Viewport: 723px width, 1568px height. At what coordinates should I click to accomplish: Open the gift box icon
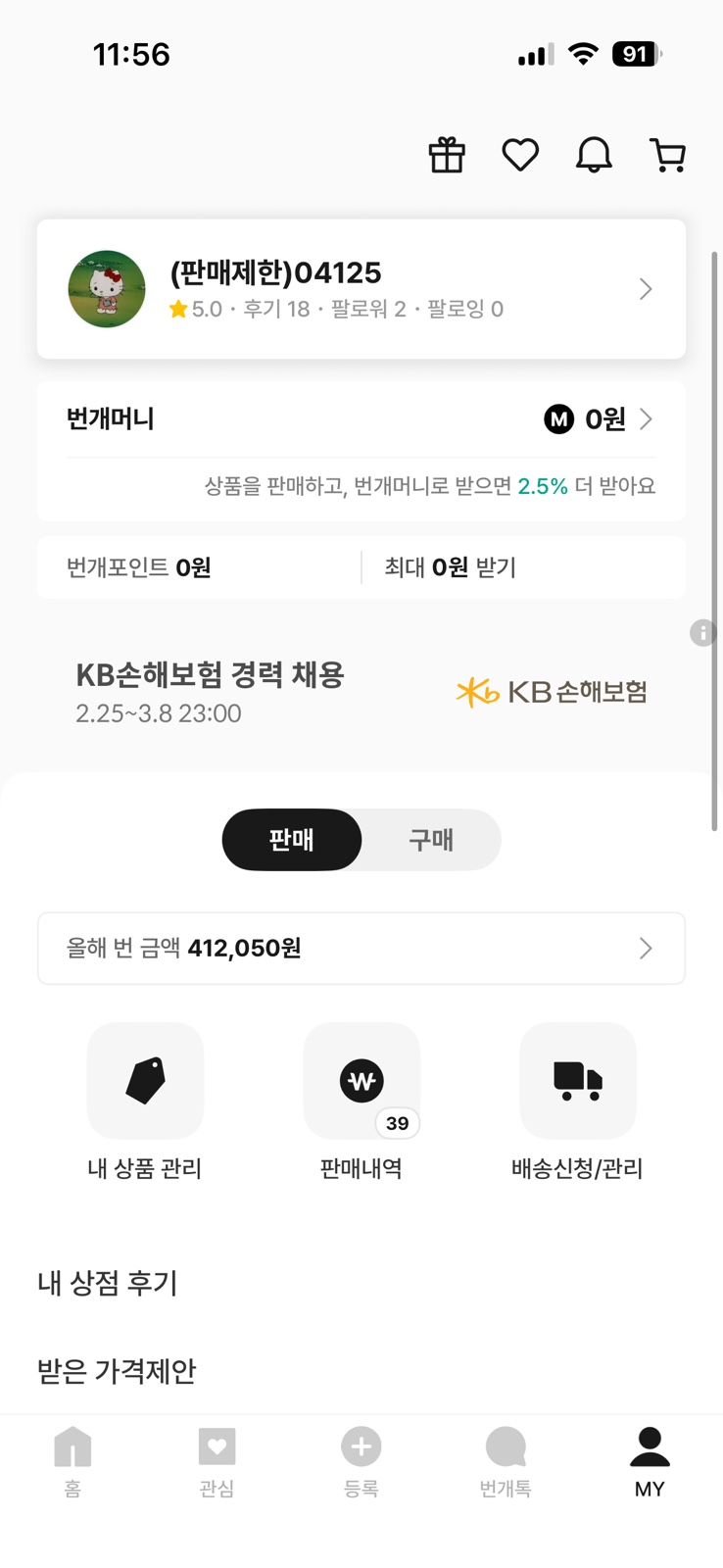[447, 155]
